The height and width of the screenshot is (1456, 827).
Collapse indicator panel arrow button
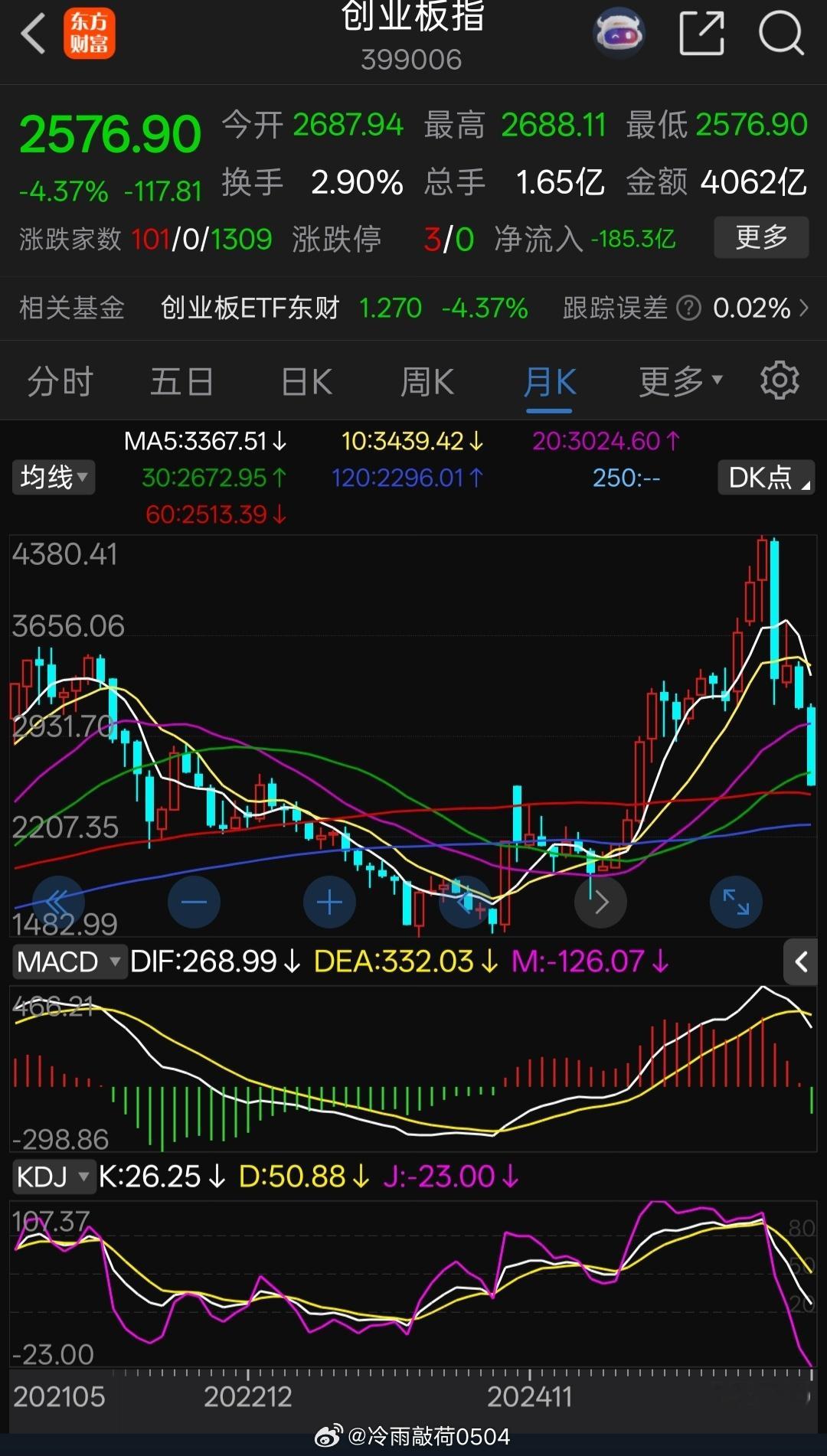coord(801,961)
